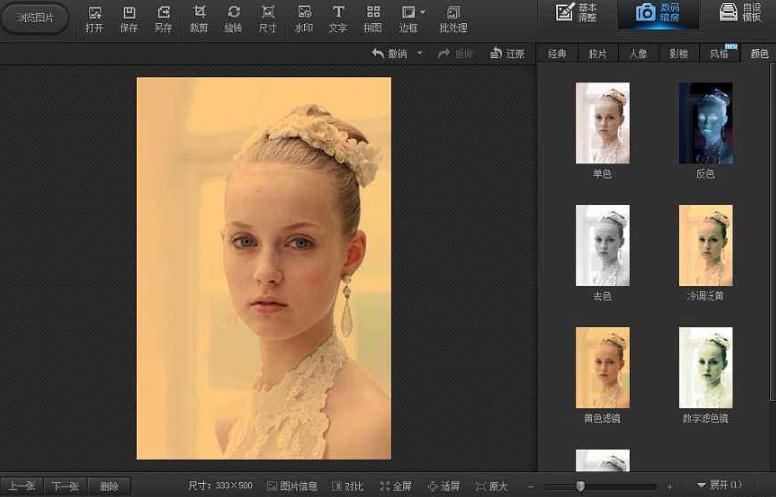Select the 旋转 (Rotate) tool
Viewport: 776px width, 497px height.
[x=233, y=19]
